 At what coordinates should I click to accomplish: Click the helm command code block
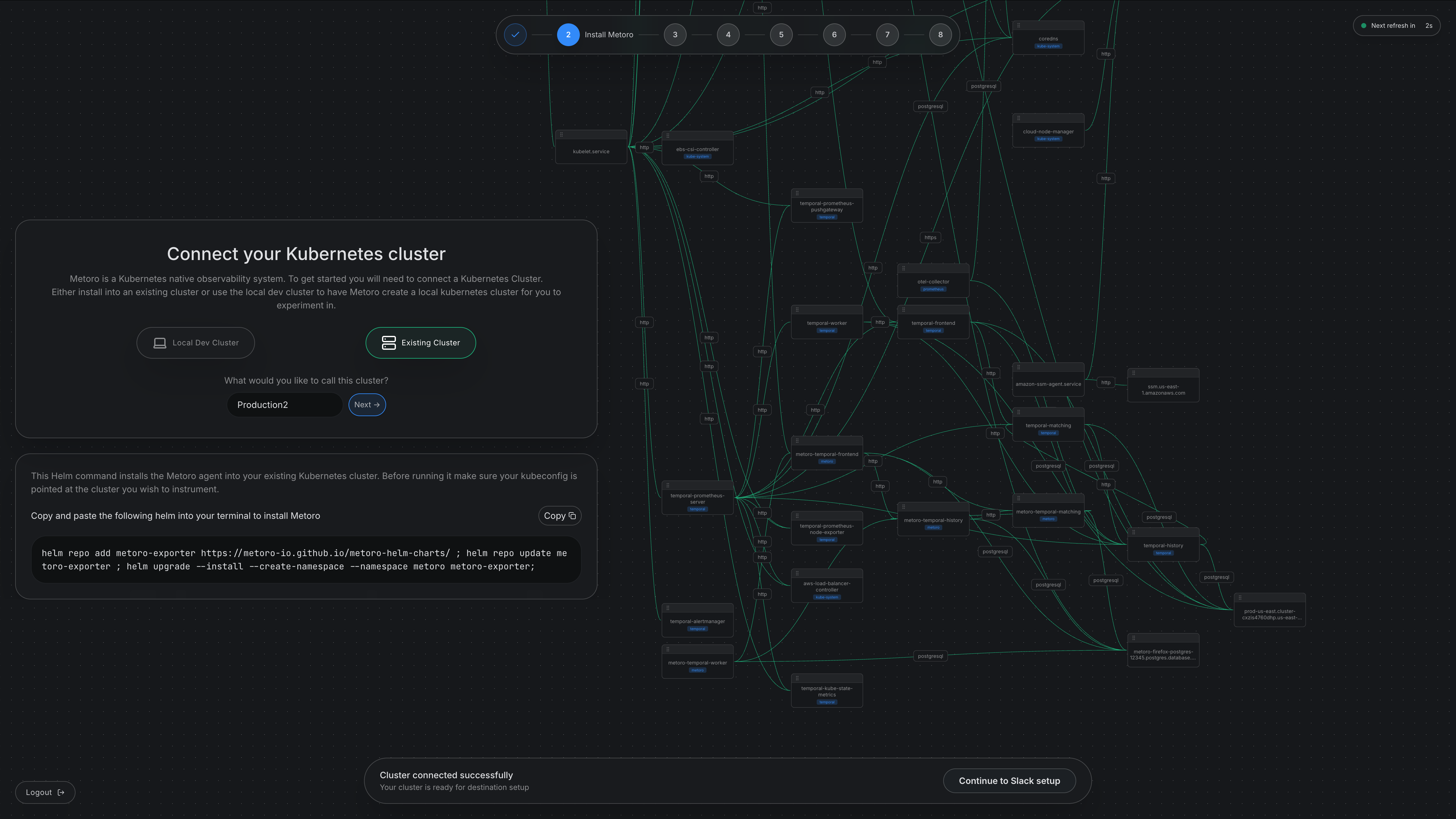click(x=306, y=560)
